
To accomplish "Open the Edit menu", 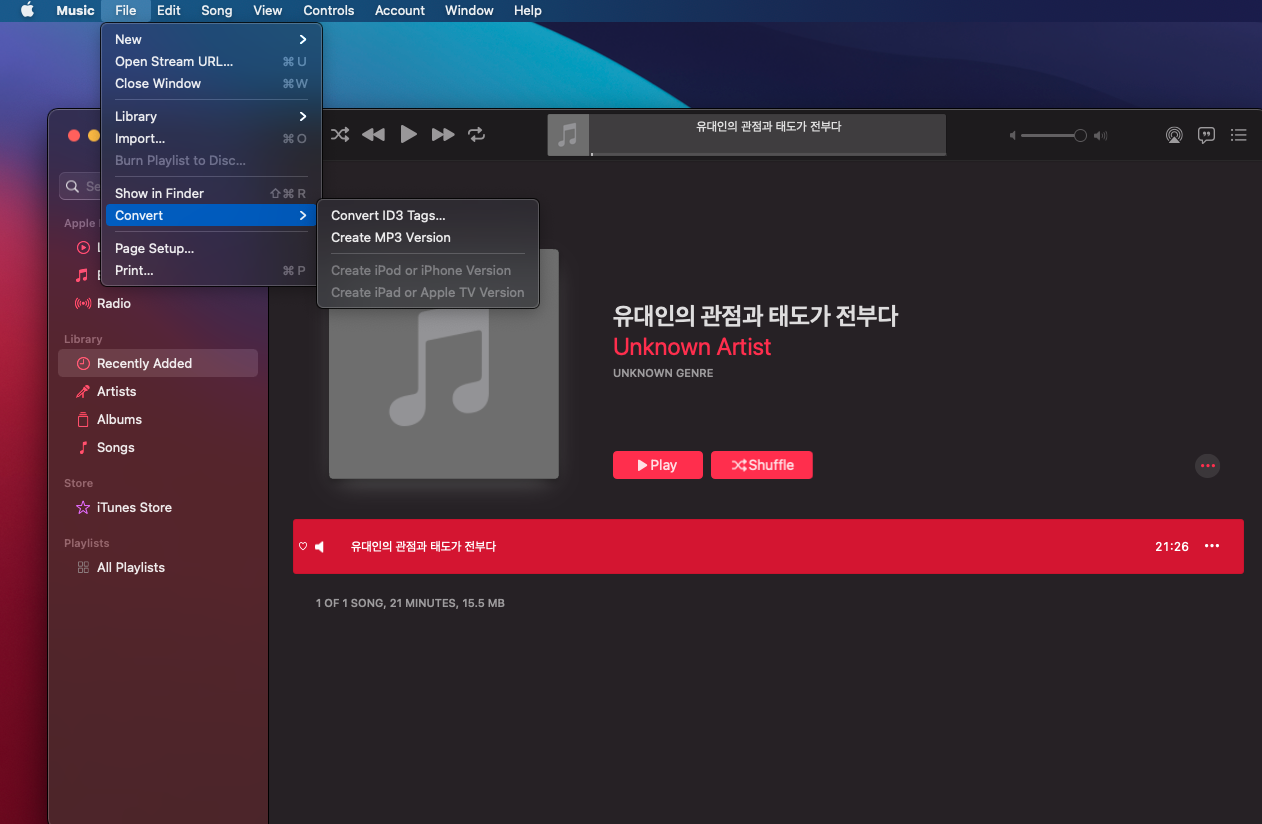I will click(x=169, y=10).
